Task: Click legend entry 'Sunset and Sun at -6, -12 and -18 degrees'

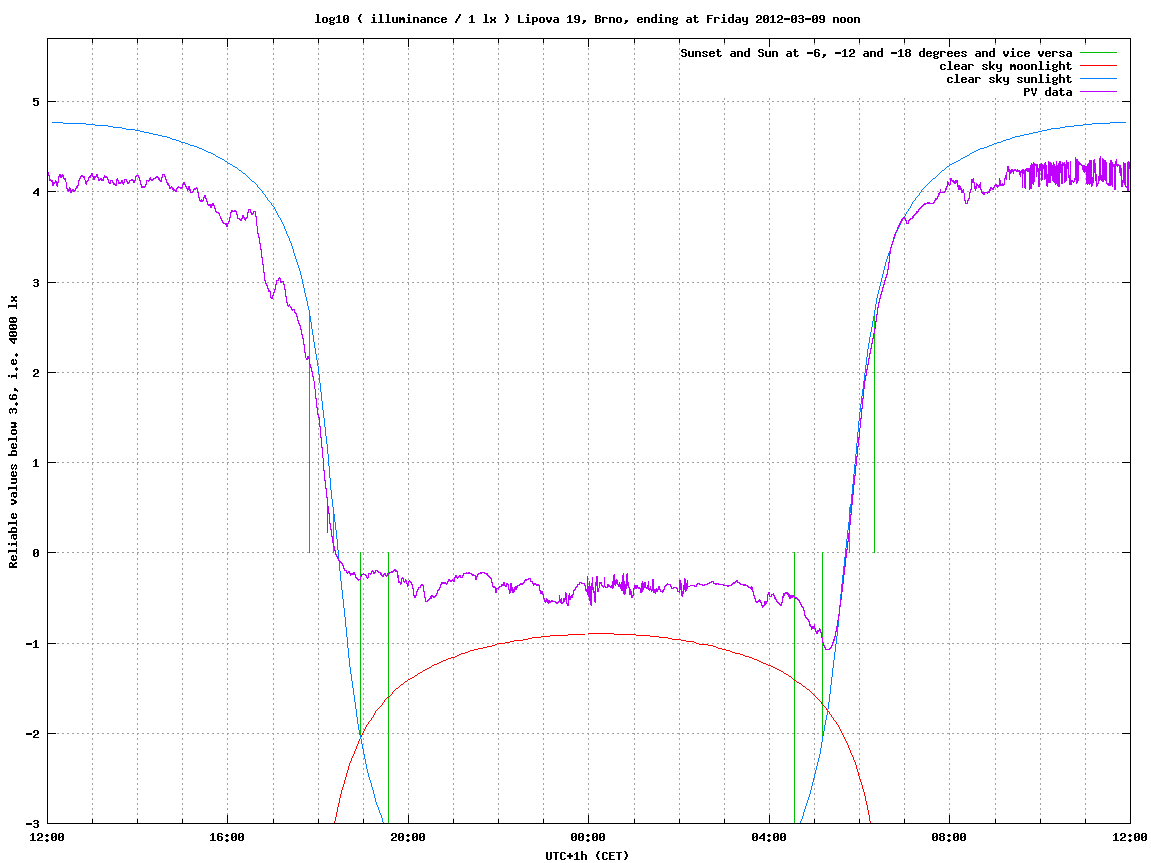Action: [876, 53]
